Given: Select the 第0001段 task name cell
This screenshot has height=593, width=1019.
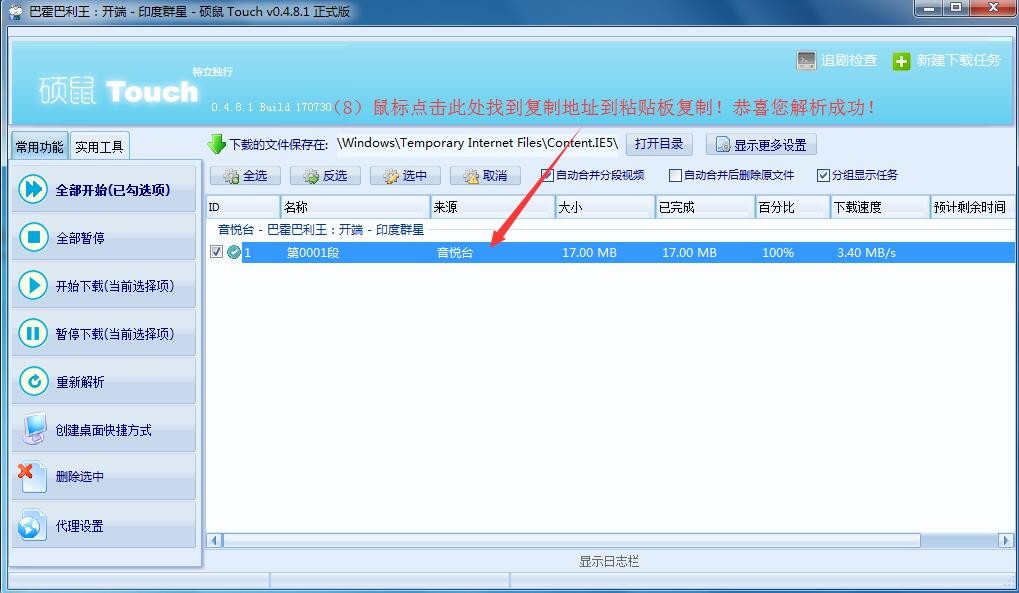Looking at the screenshot, I should click(x=313, y=253).
